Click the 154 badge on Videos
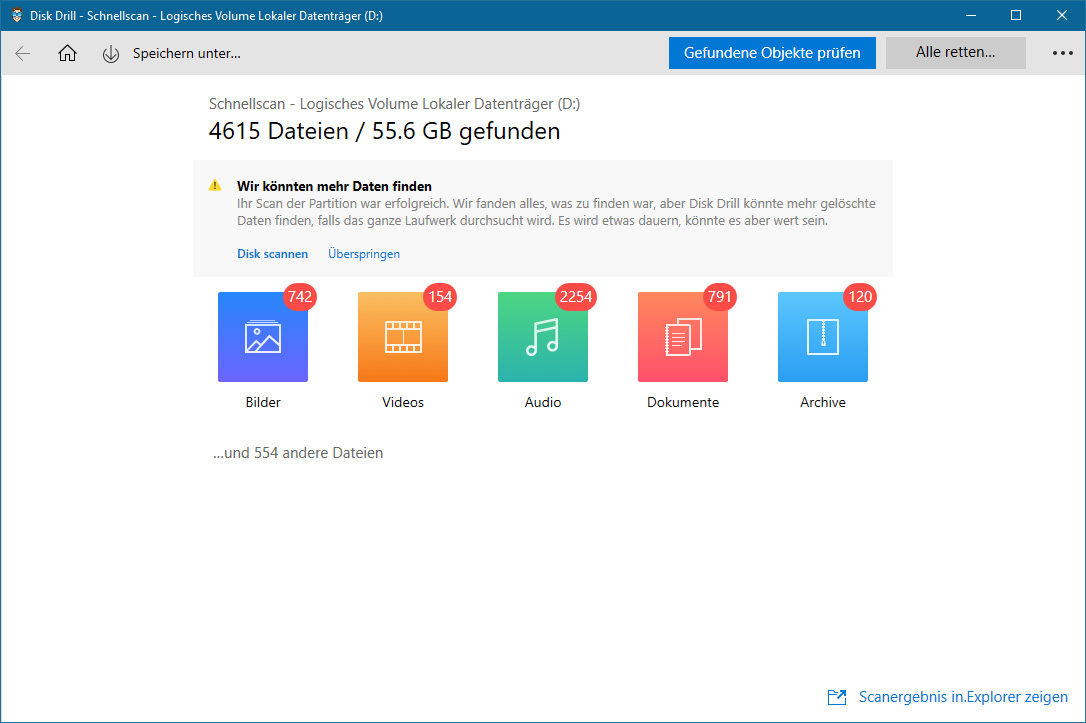 pos(440,297)
